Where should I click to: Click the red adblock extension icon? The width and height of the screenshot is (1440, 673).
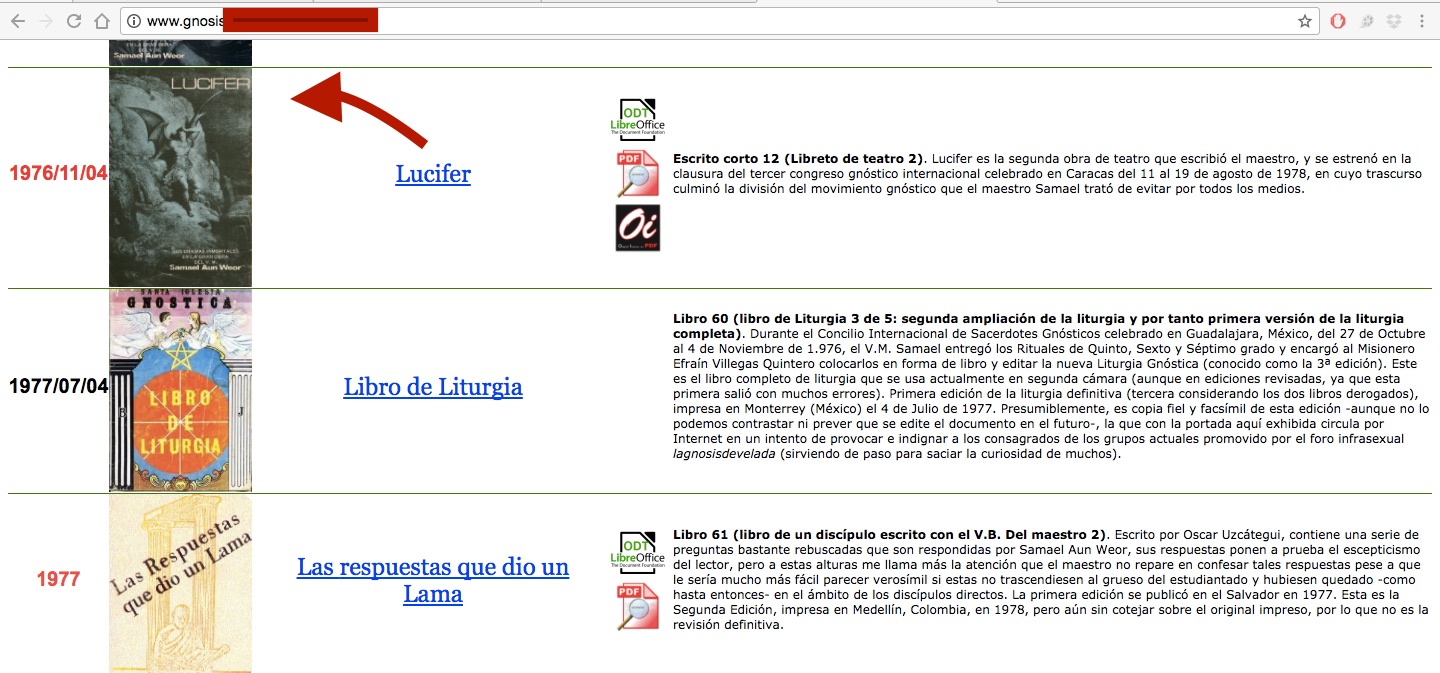point(1338,21)
